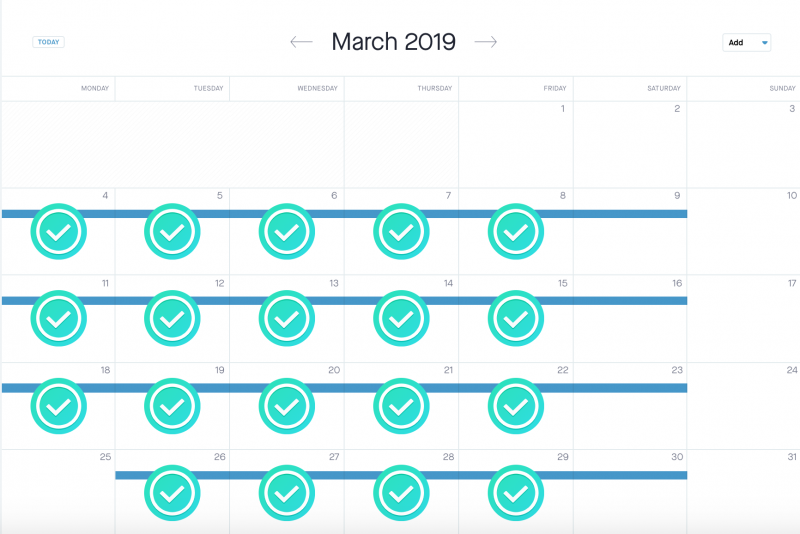Jump to current date with TODAY button
Image resolution: width=800 pixels, height=534 pixels.
click(x=48, y=42)
